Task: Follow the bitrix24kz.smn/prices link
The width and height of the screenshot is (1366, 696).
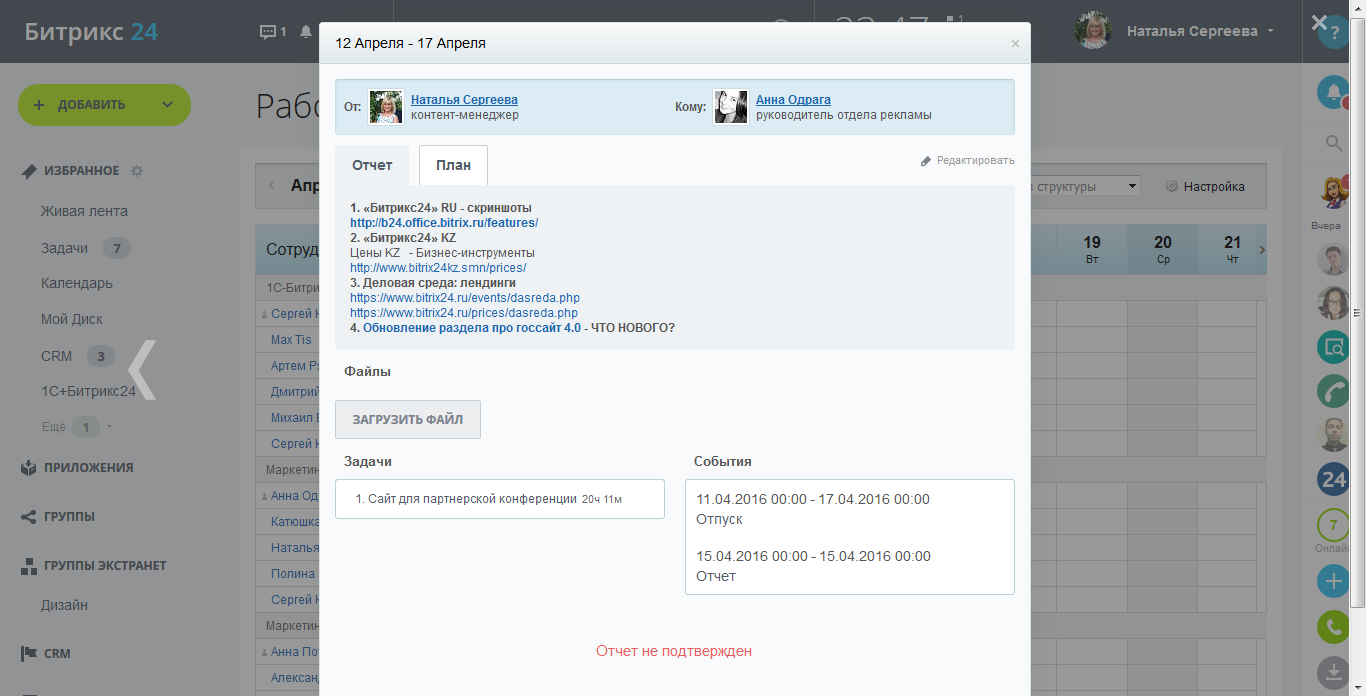Action: [x=438, y=268]
